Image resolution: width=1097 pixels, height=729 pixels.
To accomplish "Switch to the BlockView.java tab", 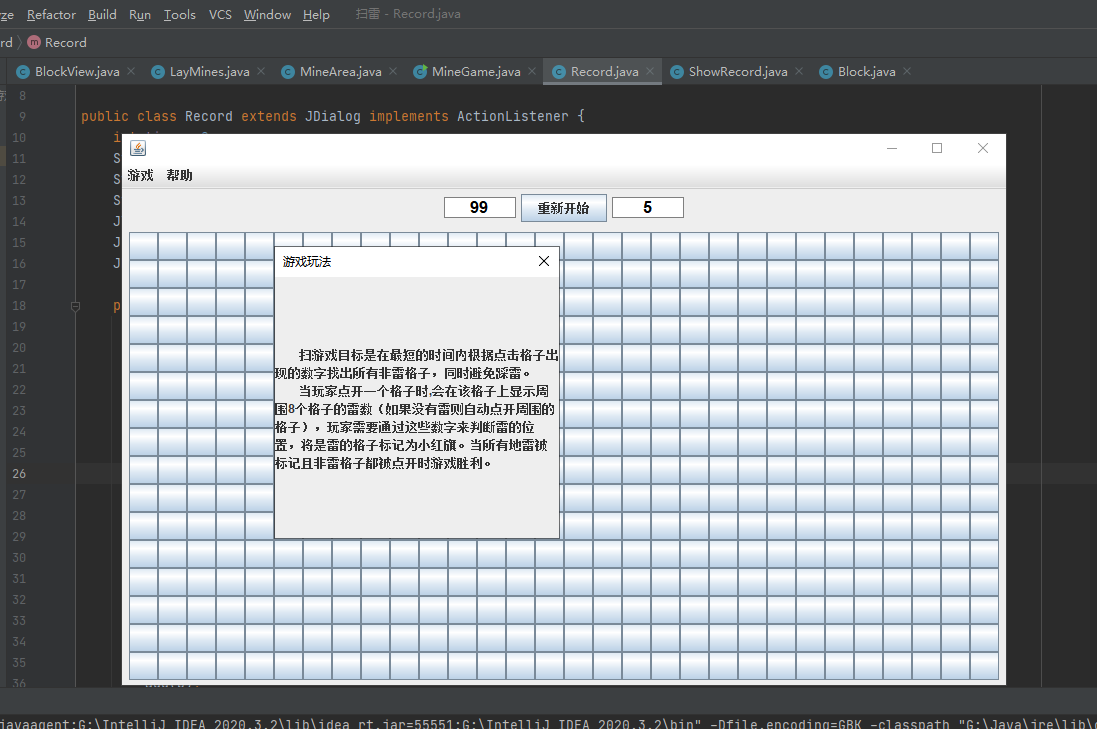I will (77, 71).
